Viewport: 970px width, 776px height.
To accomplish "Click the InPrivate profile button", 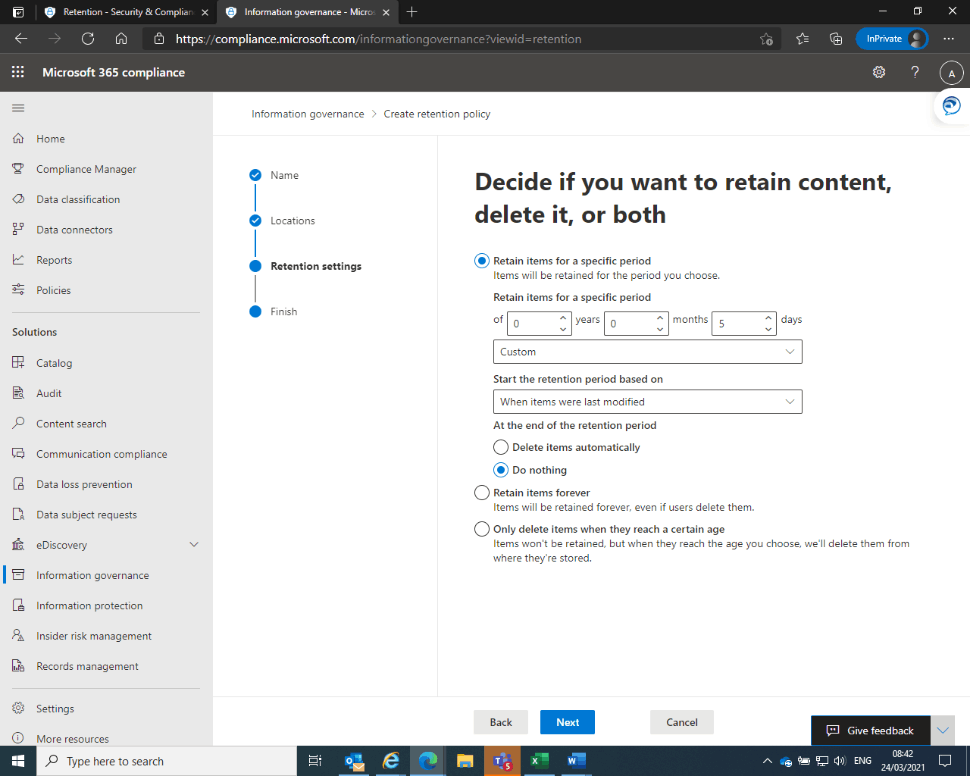I will coord(891,39).
